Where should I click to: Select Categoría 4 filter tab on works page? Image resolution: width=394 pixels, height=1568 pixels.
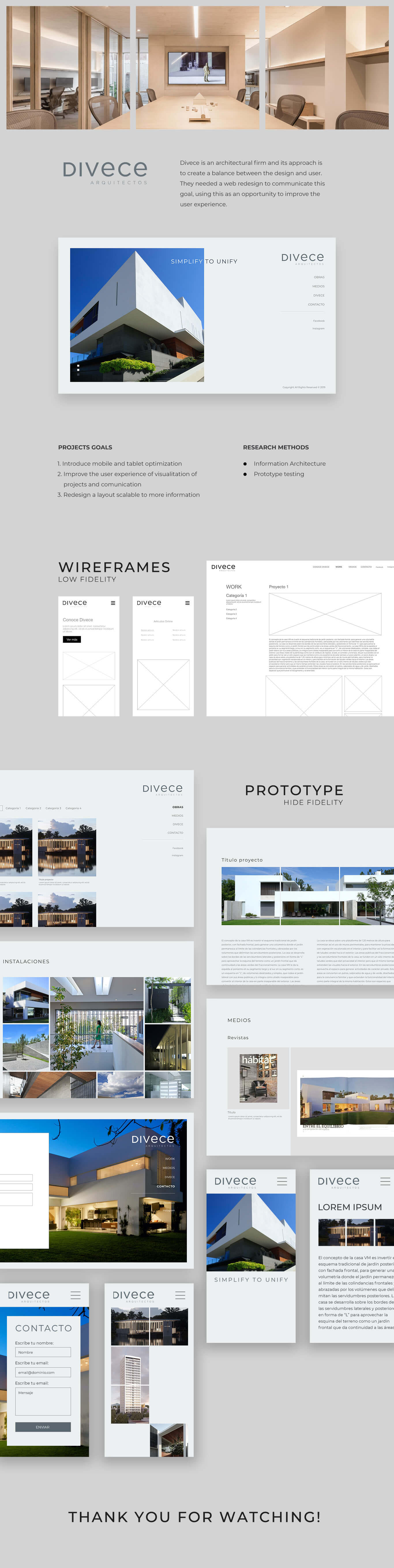tap(73, 808)
